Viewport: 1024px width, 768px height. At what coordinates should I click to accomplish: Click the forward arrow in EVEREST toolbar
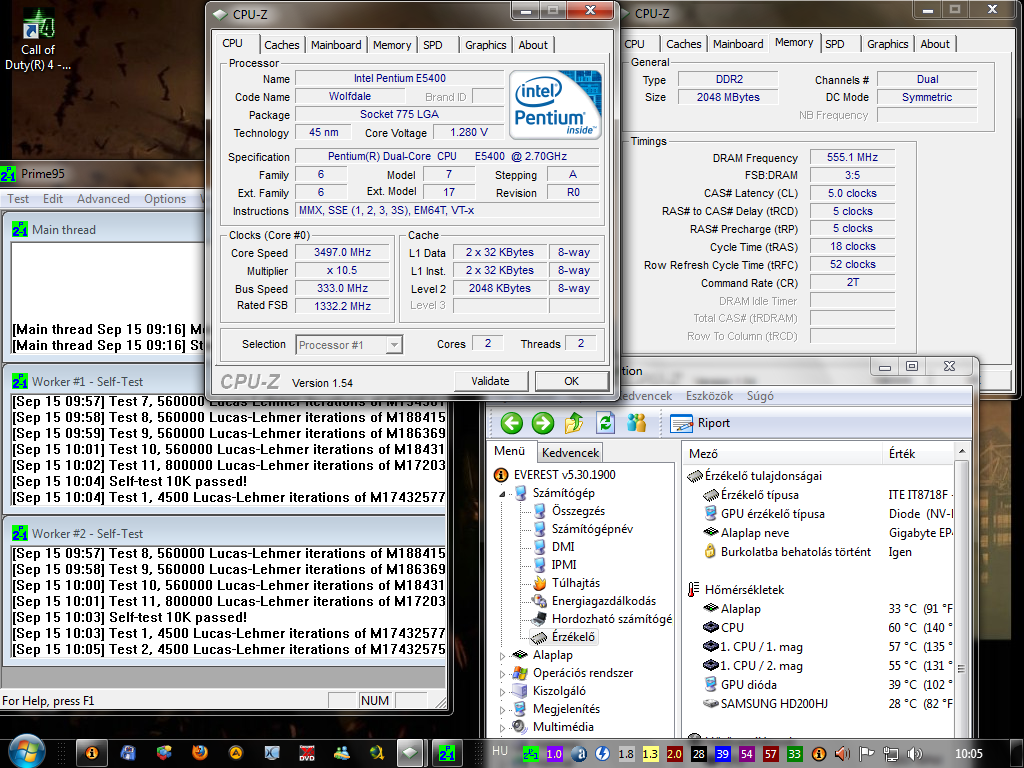coord(542,423)
